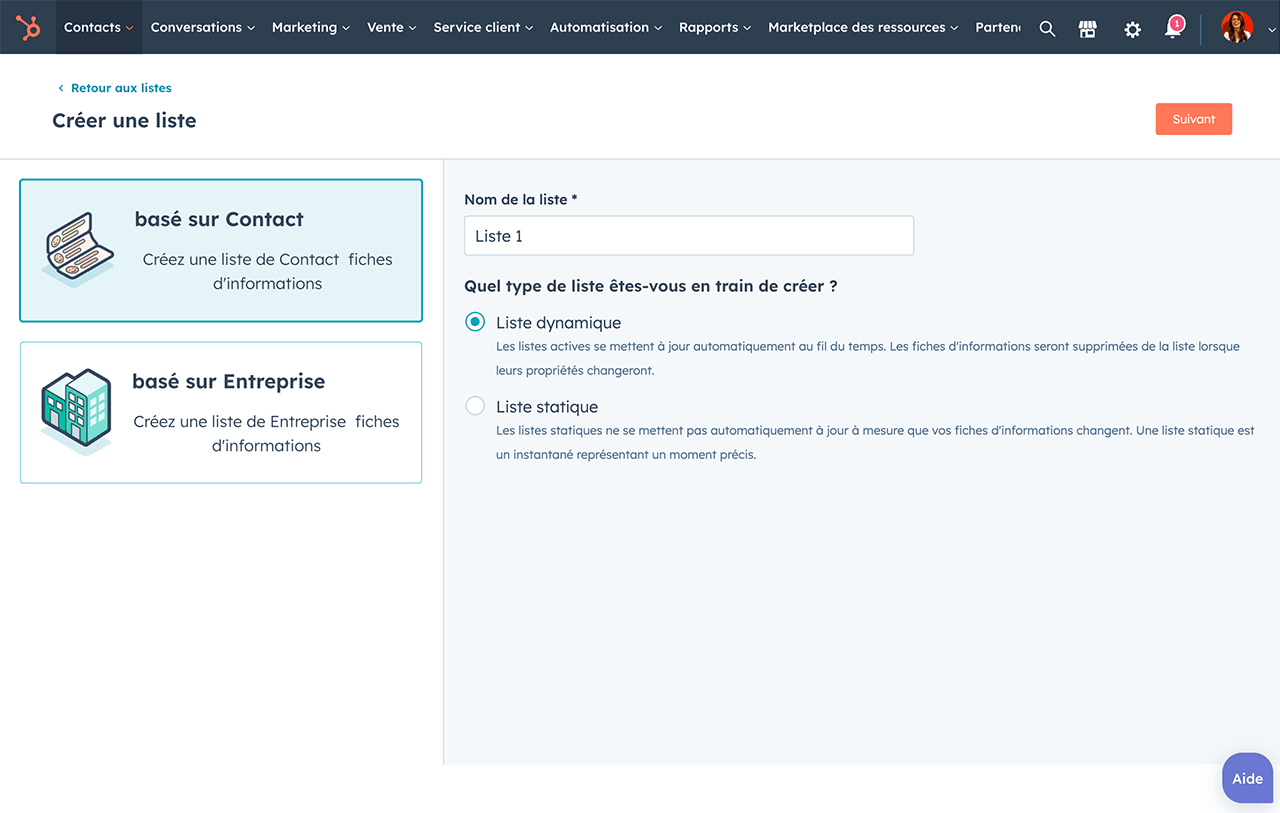
Task: Click the contact card illustration icon
Action: [x=78, y=250]
